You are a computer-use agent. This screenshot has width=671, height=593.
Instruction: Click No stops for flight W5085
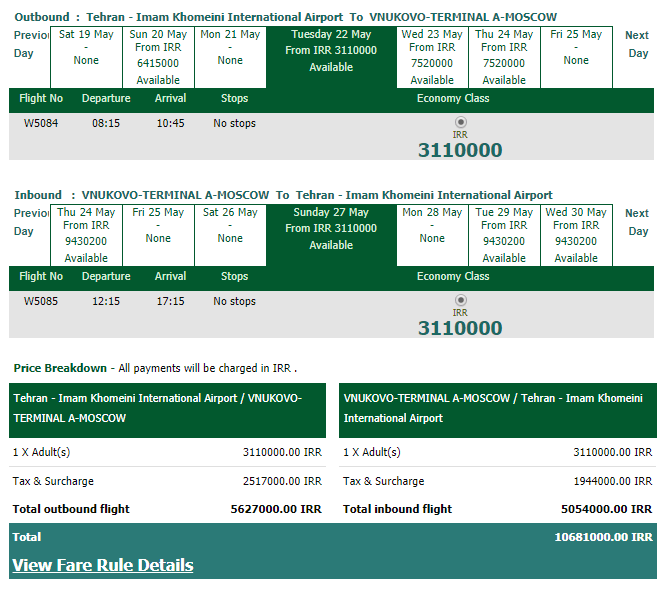(235, 301)
